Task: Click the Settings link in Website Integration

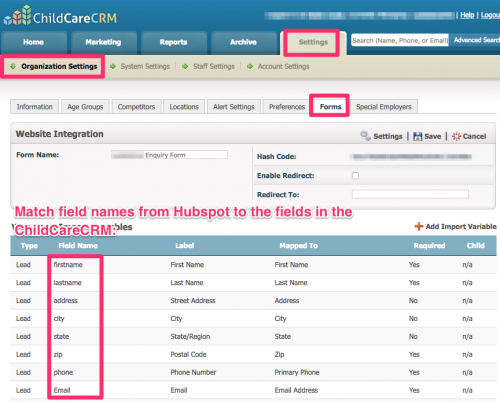Action: click(x=388, y=136)
